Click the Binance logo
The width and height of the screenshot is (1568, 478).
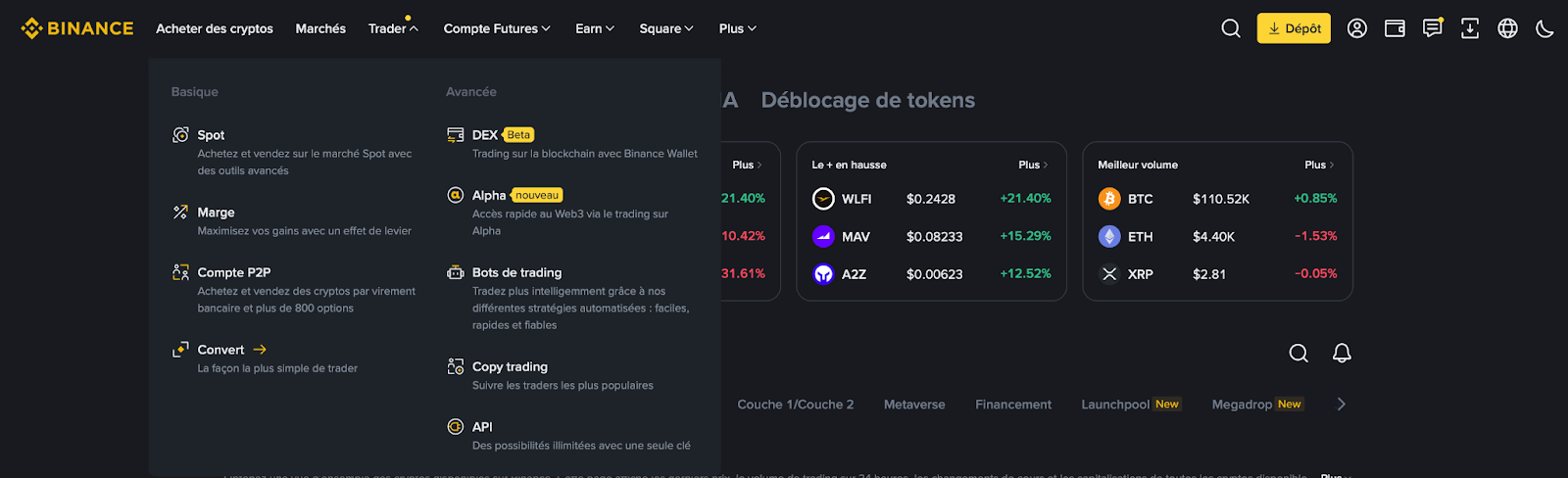tap(77, 28)
